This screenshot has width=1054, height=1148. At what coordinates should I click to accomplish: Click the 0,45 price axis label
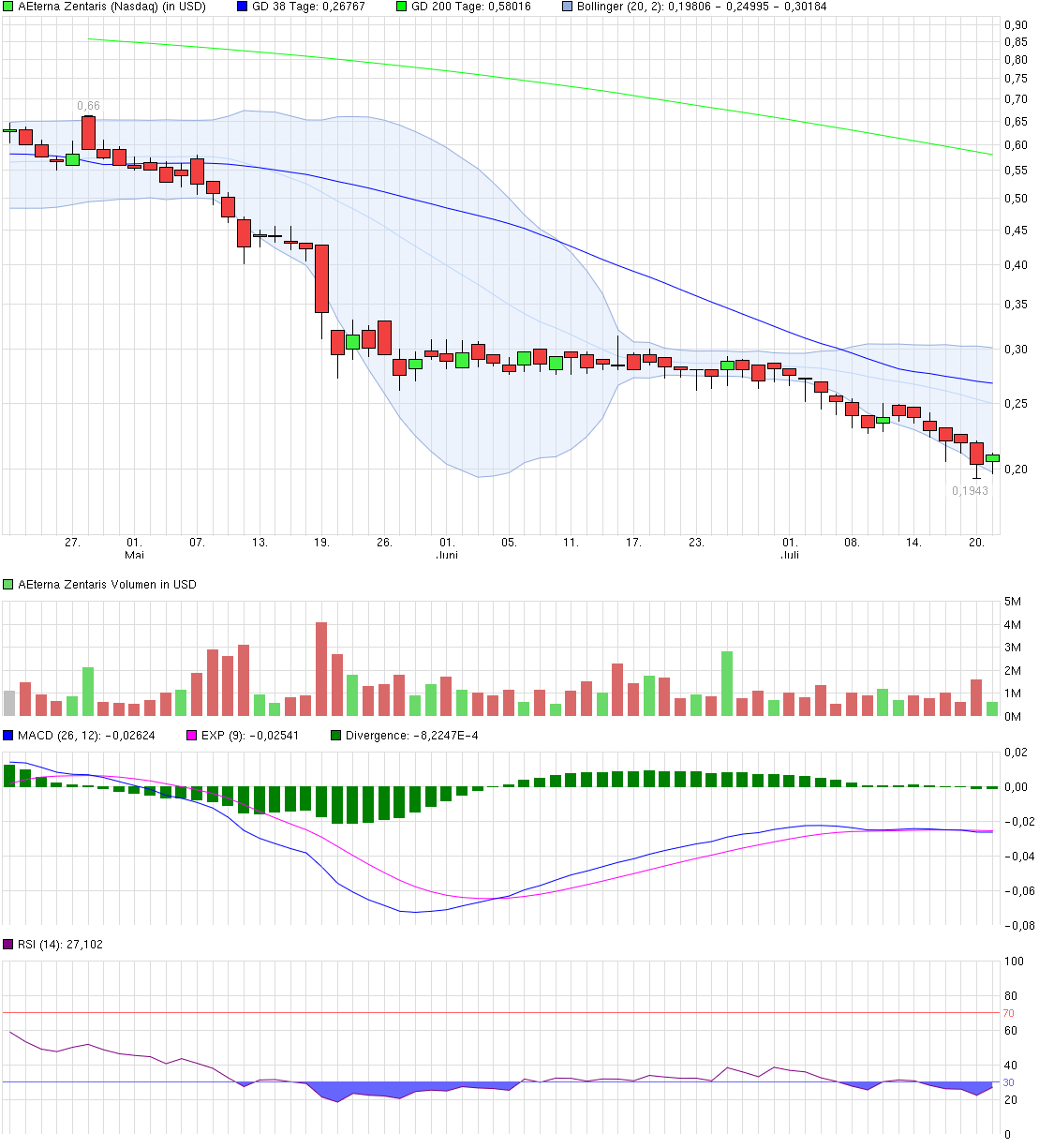(1016, 231)
